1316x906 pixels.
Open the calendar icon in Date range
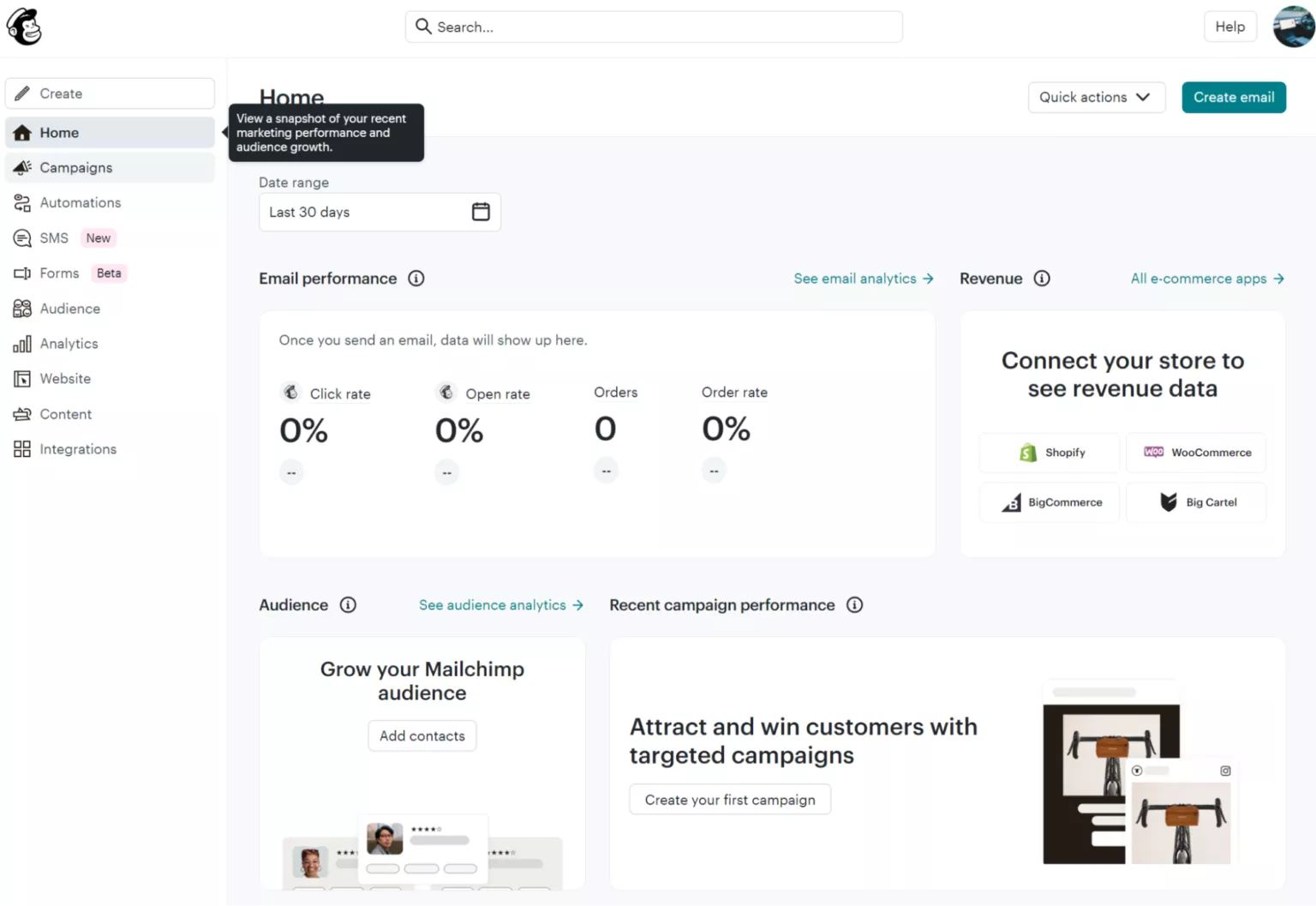click(x=481, y=212)
